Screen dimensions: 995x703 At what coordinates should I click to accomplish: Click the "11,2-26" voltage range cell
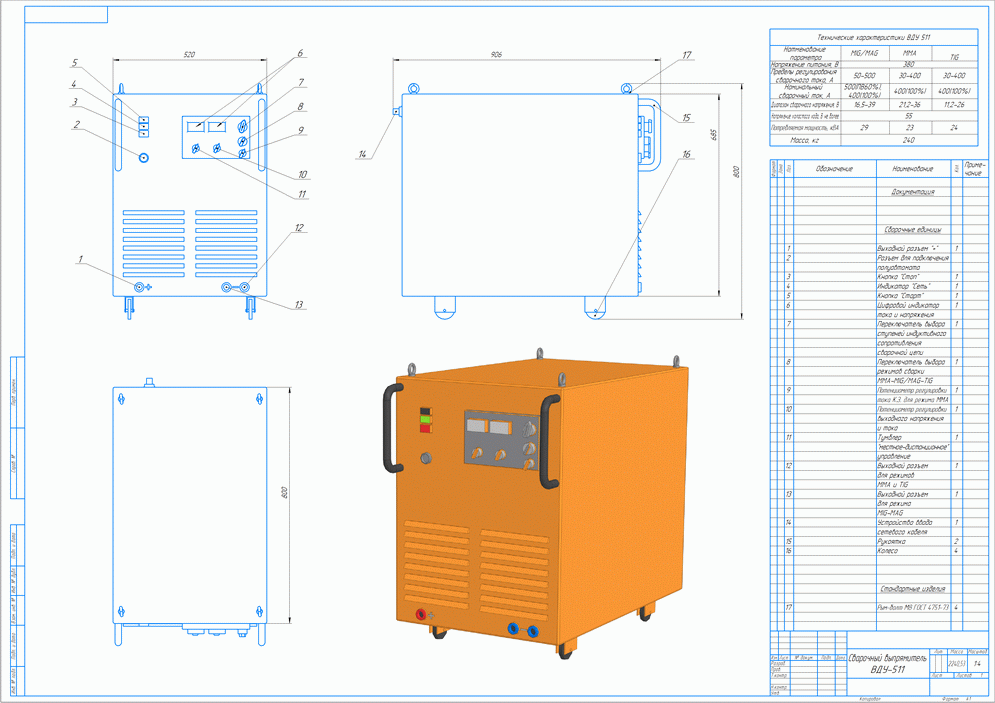coord(954,105)
